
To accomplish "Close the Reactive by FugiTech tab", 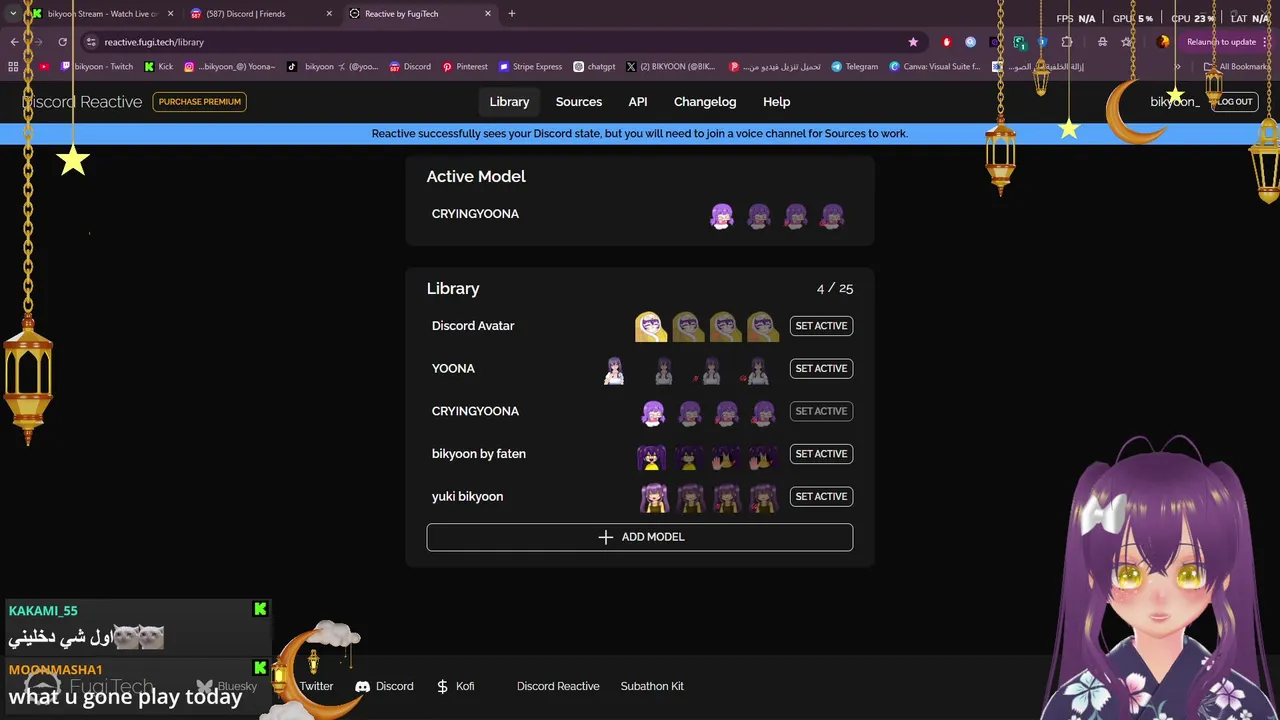I will coord(488,14).
